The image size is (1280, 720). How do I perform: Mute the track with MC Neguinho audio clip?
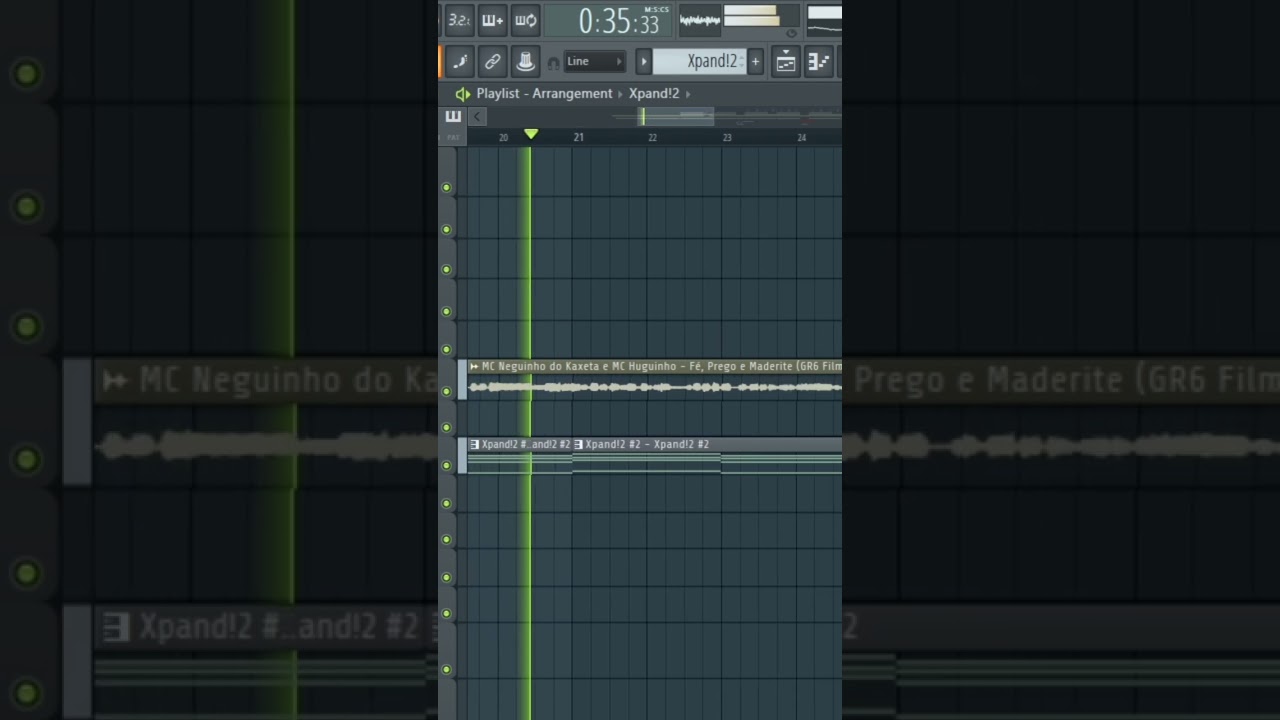coord(446,391)
